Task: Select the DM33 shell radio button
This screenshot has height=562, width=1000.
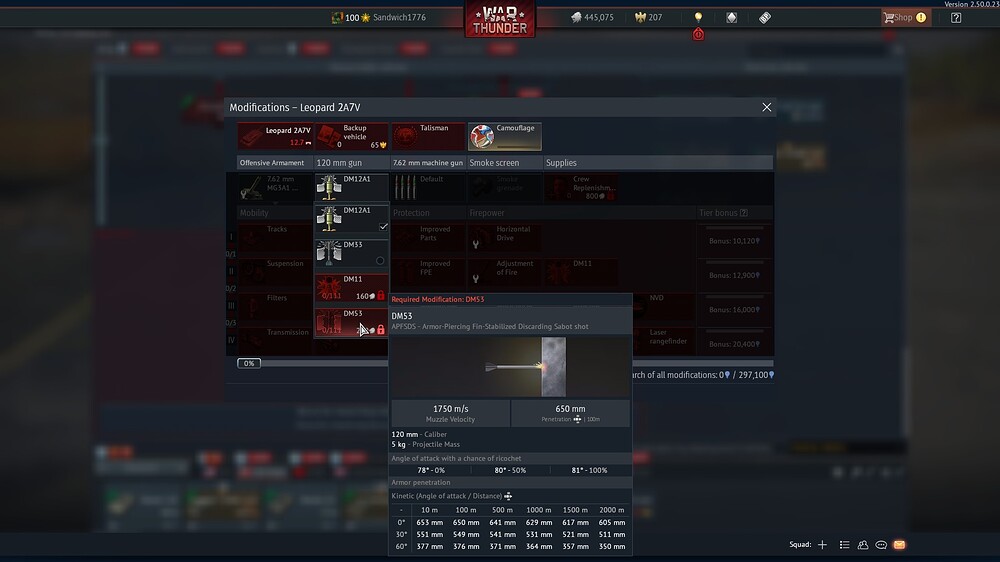Action: tap(380, 260)
